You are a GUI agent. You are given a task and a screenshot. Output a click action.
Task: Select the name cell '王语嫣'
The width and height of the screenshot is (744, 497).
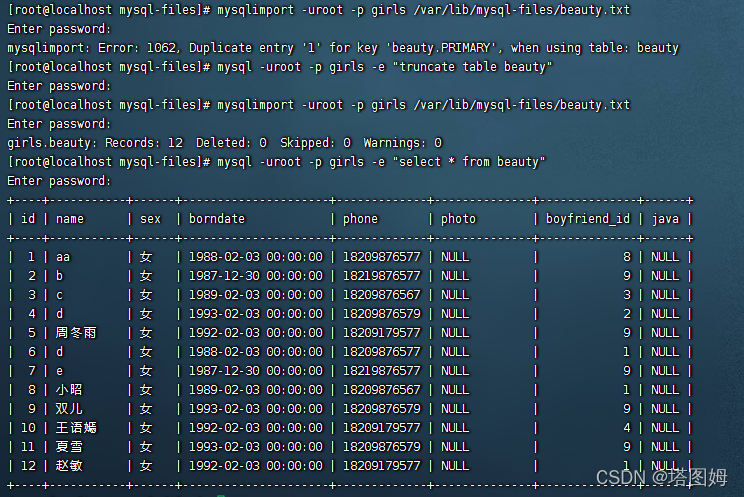[76, 428]
